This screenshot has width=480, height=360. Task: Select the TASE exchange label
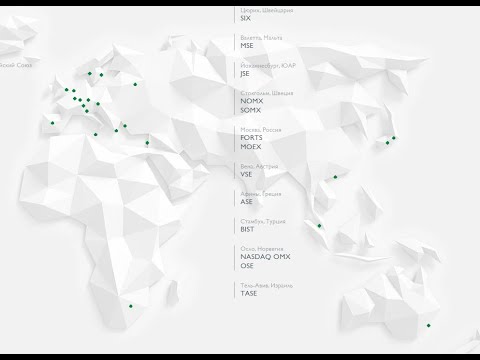[x=249, y=293]
